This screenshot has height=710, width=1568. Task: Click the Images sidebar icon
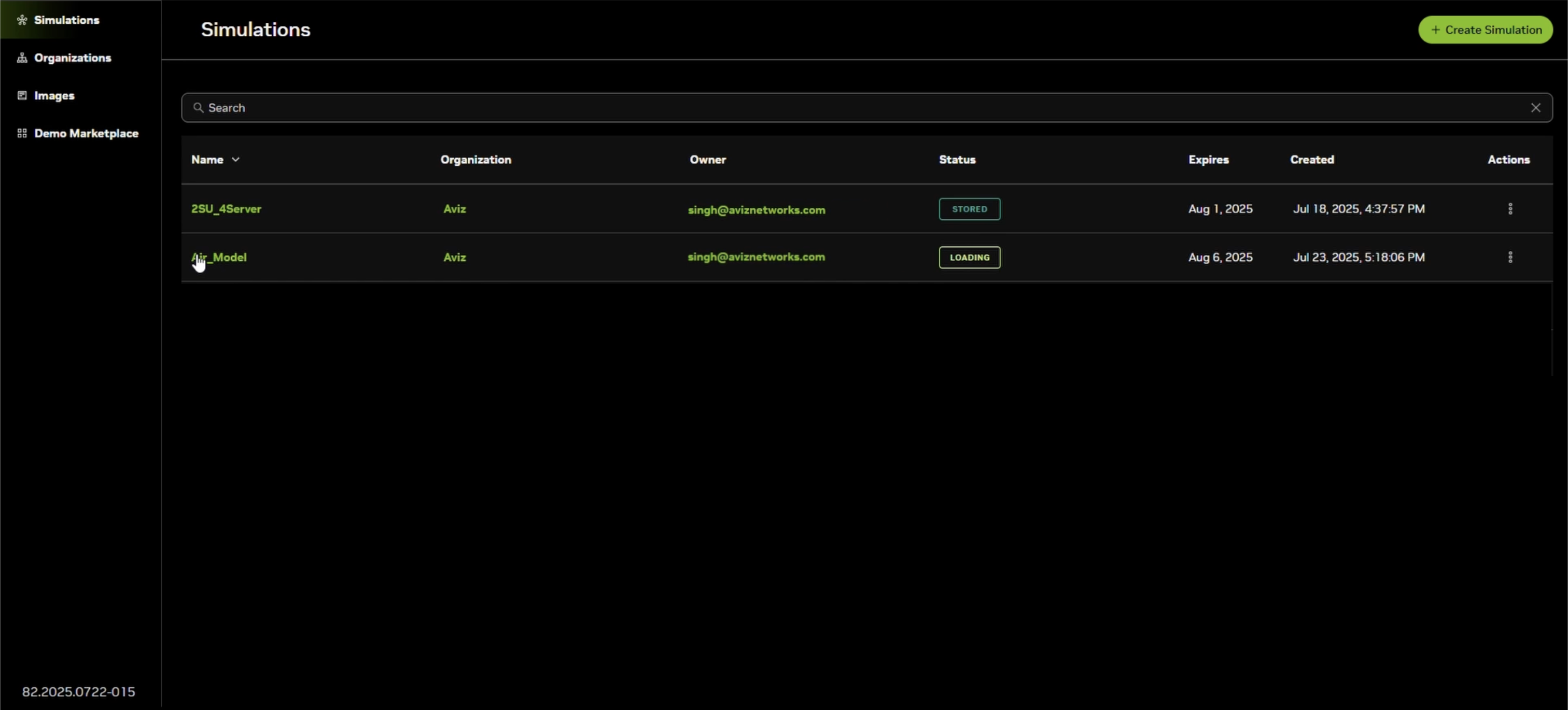pyautogui.click(x=22, y=95)
